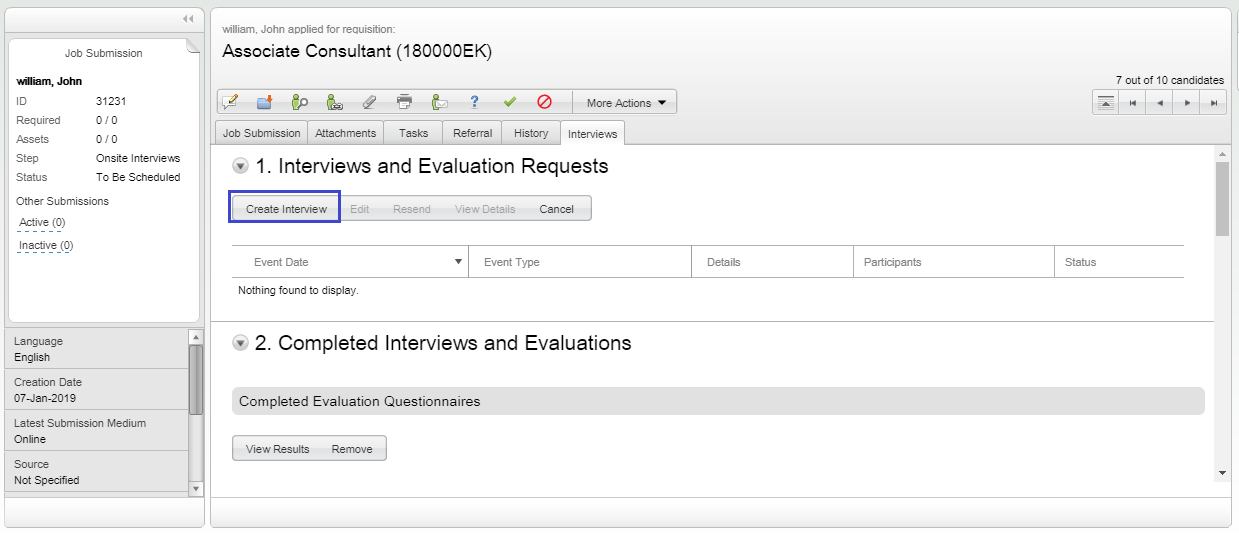The width and height of the screenshot is (1239, 535).
Task: Open the Inactive (0) submissions link
Action: point(46,245)
